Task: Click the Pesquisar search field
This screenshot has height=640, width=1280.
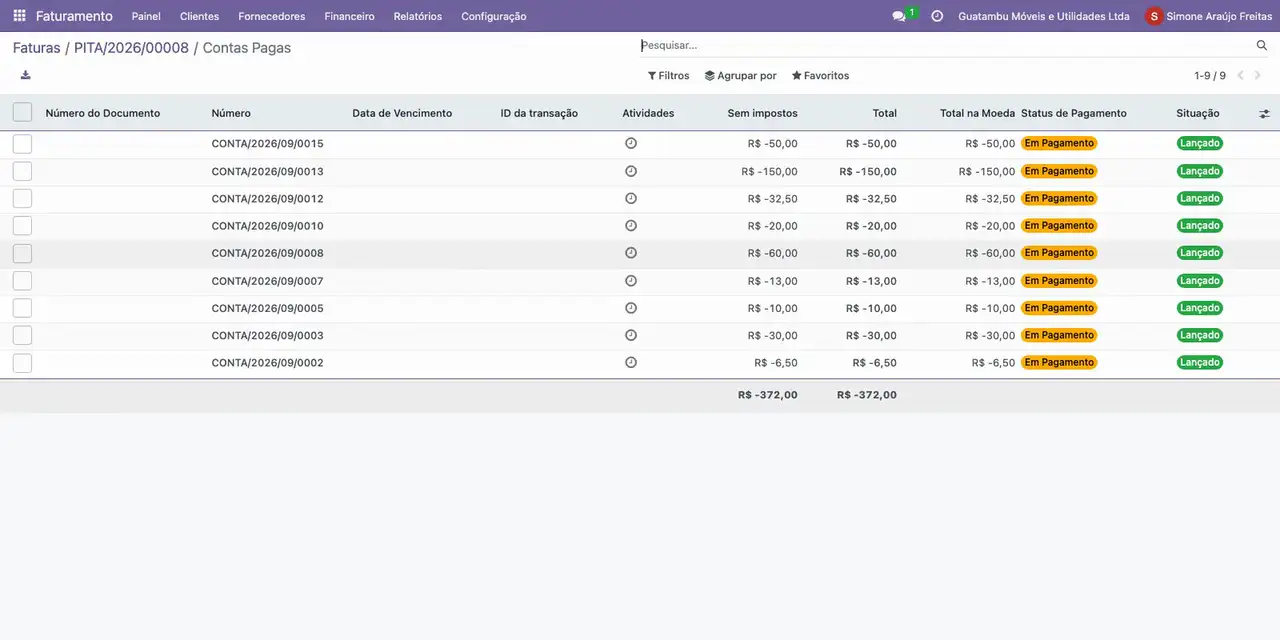Action: tap(945, 45)
